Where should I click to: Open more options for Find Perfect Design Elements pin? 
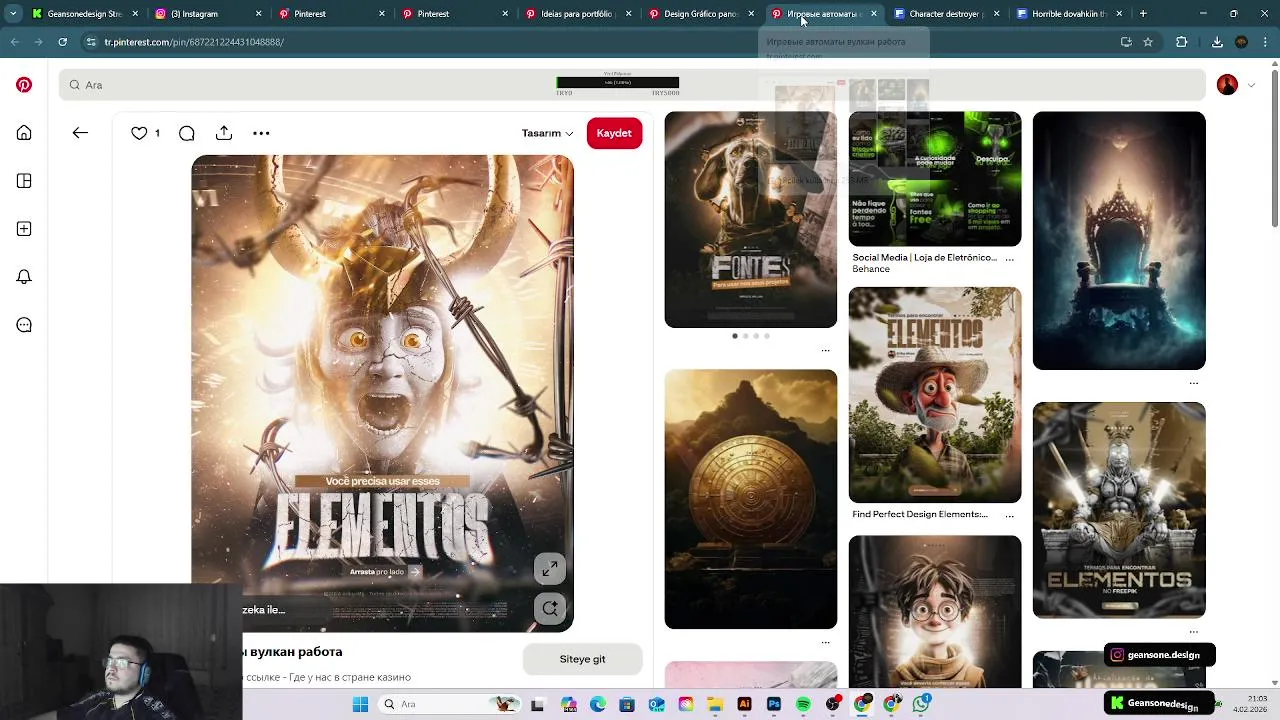[x=1009, y=515]
